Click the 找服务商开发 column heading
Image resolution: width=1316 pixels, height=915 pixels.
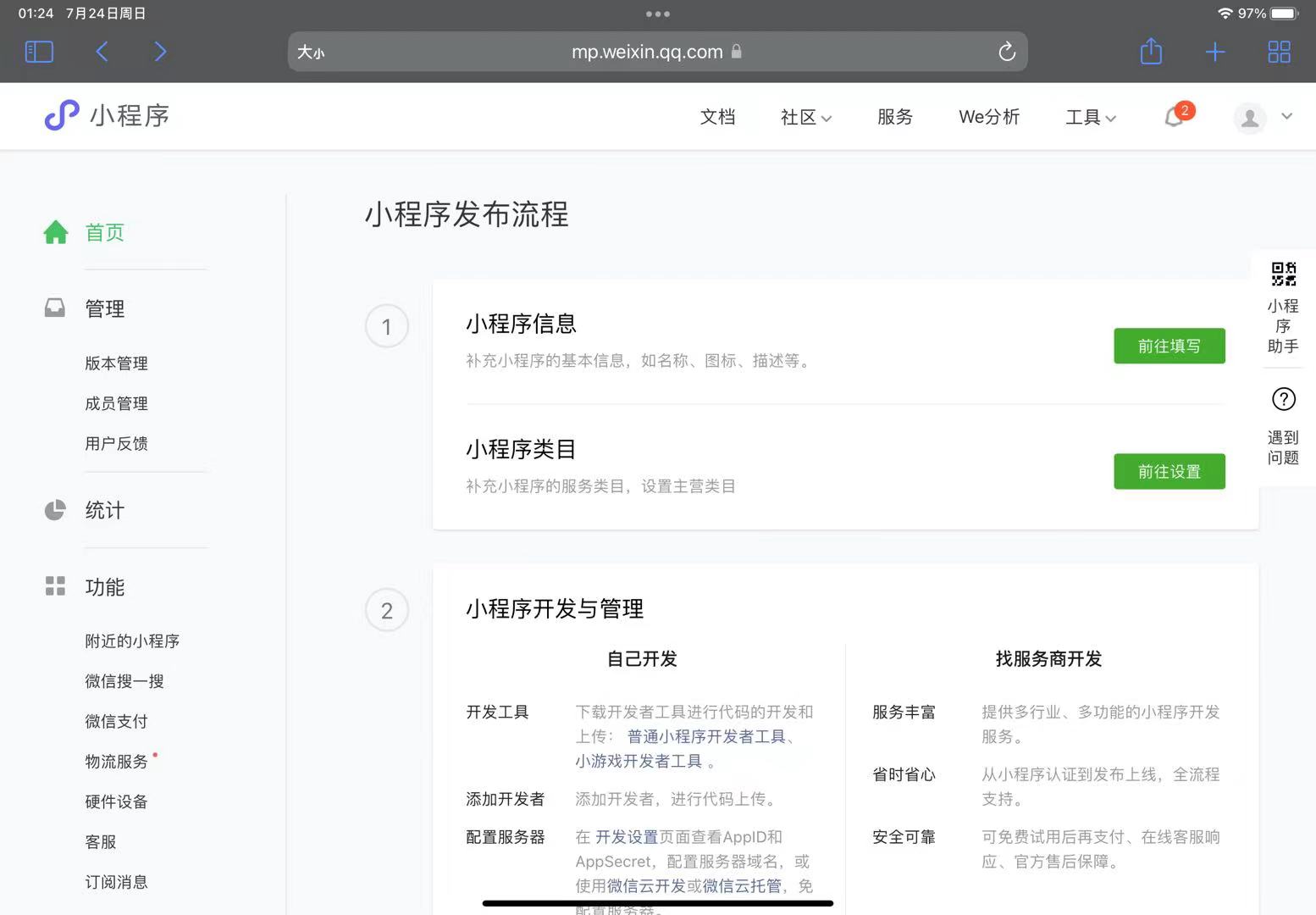[x=1048, y=658]
